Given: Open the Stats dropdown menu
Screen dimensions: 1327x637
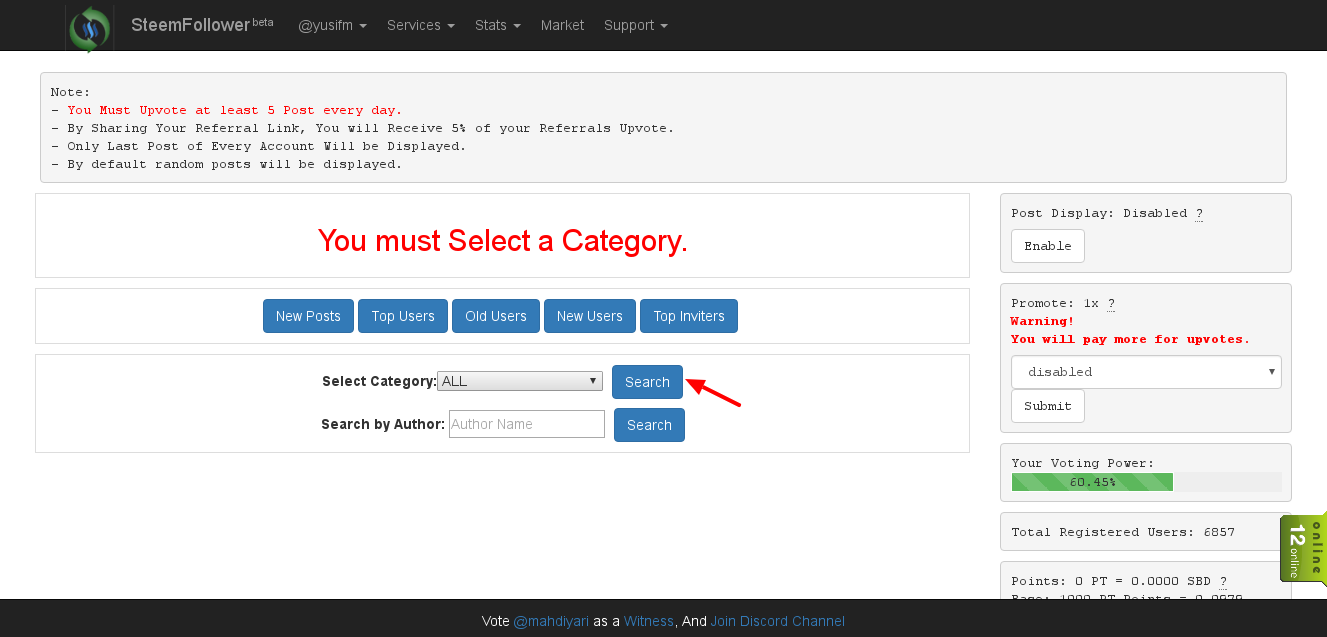Looking at the screenshot, I should click(x=497, y=25).
